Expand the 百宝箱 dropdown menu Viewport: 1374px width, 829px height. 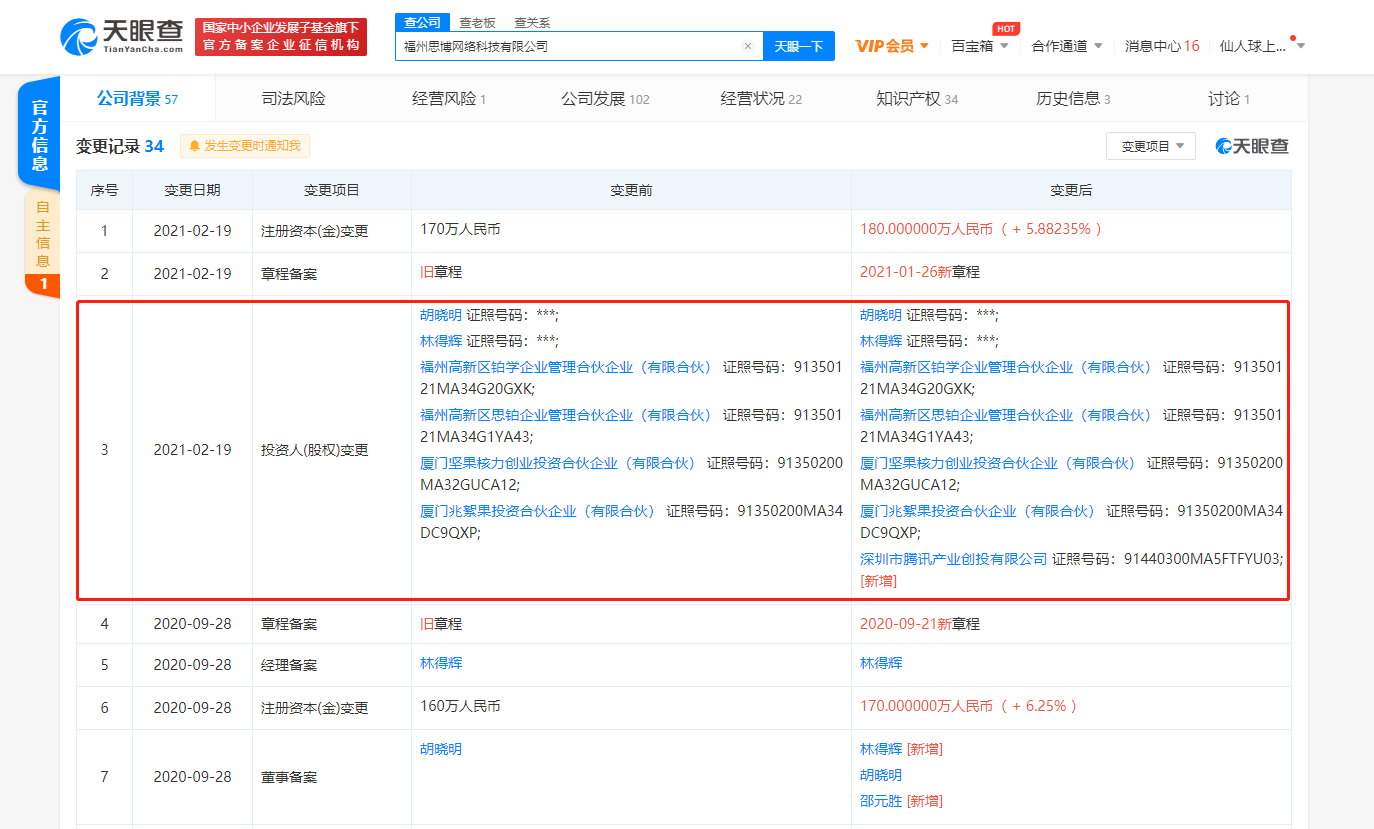[979, 46]
